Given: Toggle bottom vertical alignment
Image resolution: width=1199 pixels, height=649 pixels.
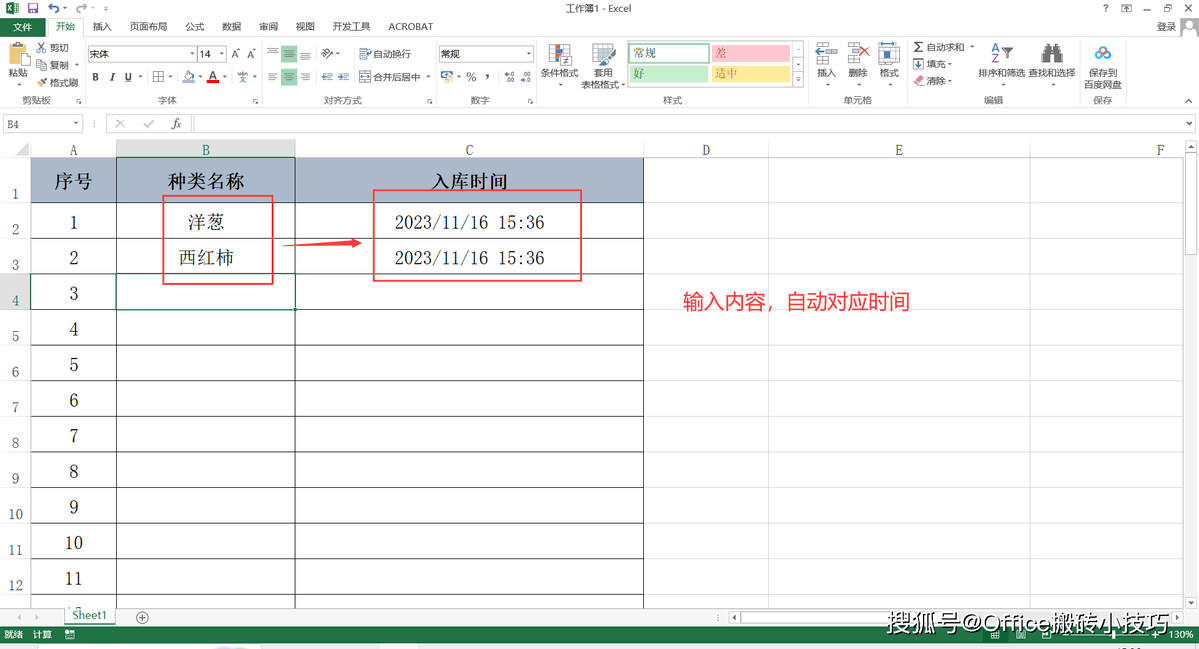Looking at the screenshot, I should [x=305, y=54].
